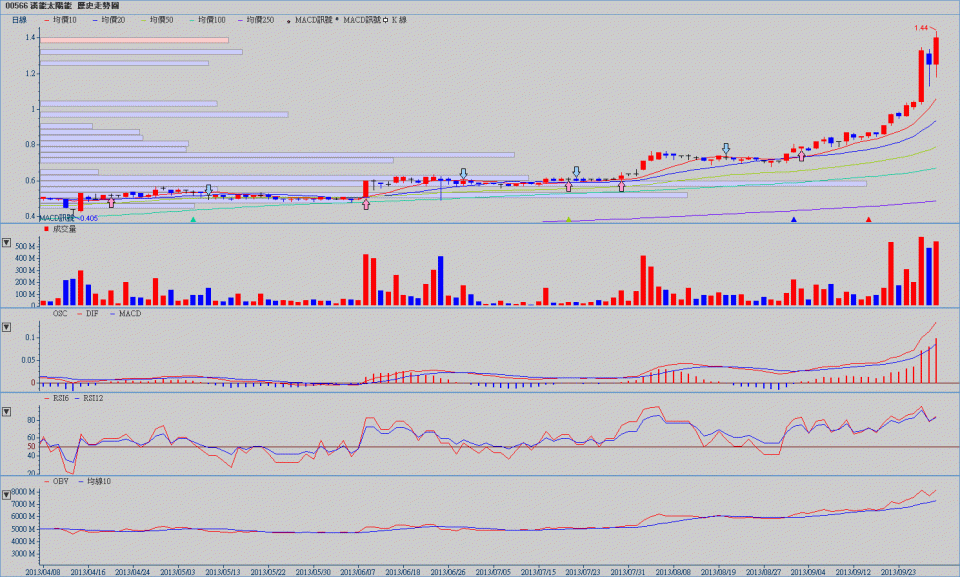The image size is (960, 577).
Task: Click the pink up-arrow signal at the June 7 breakout
Action: click(x=366, y=204)
